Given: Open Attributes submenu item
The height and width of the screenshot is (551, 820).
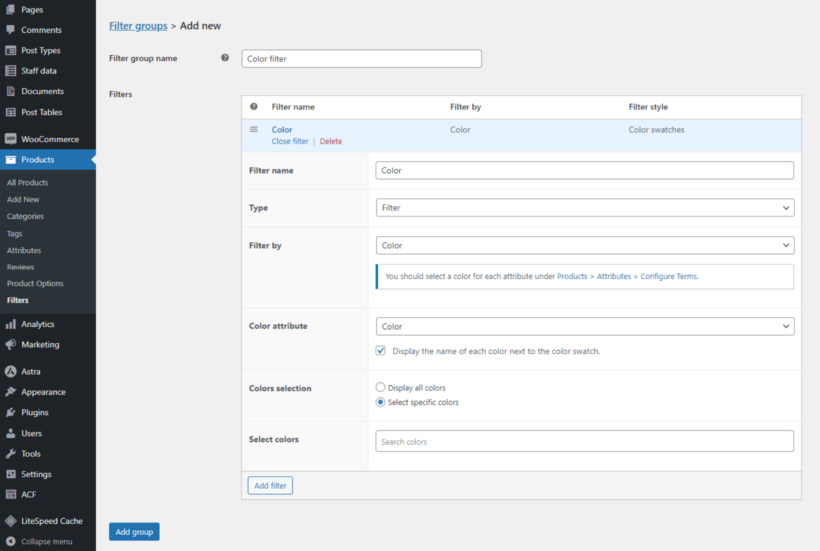Looking at the screenshot, I should coord(24,250).
